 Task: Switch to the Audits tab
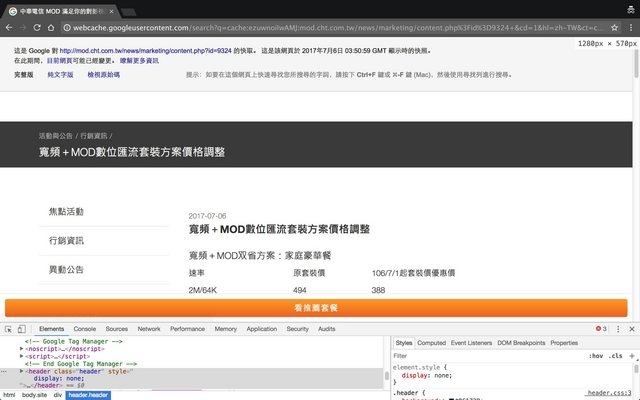tap(327, 329)
